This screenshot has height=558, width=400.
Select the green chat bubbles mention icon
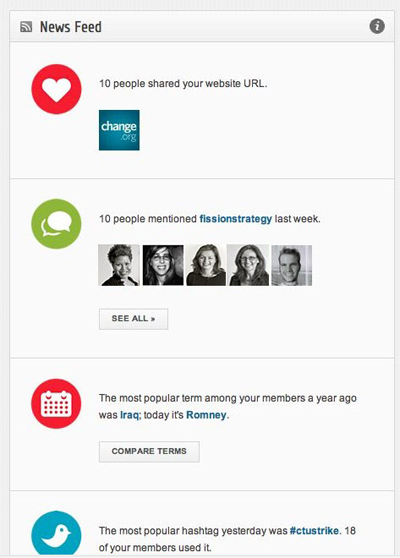(x=56, y=224)
